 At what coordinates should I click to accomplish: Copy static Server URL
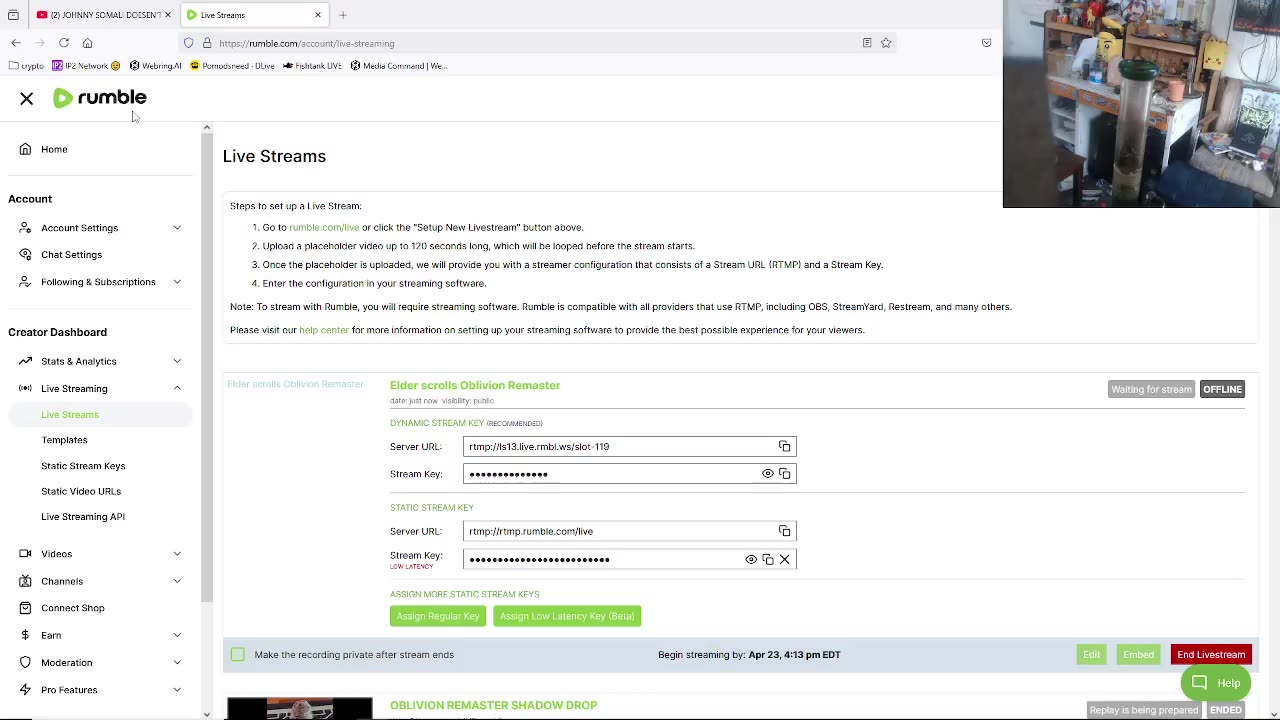click(x=784, y=531)
